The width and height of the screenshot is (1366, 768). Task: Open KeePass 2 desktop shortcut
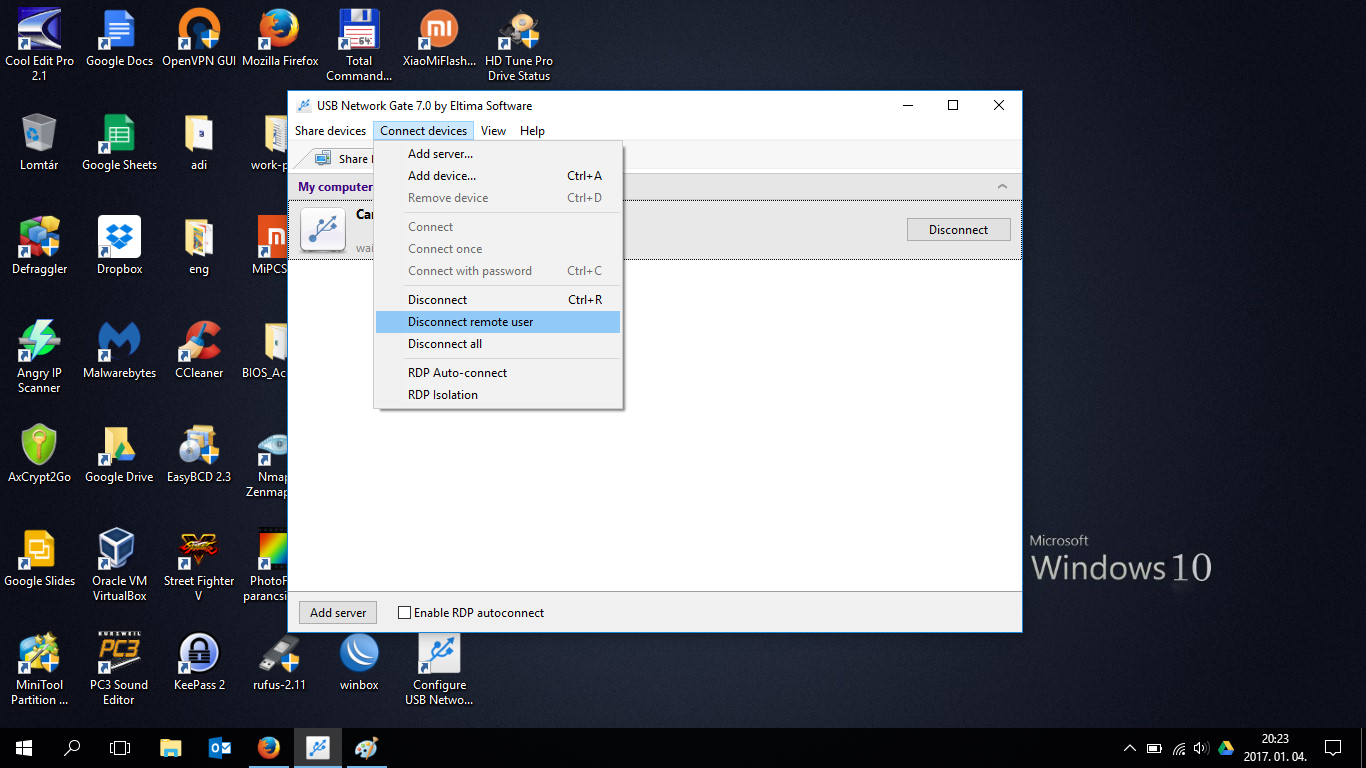[199, 654]
